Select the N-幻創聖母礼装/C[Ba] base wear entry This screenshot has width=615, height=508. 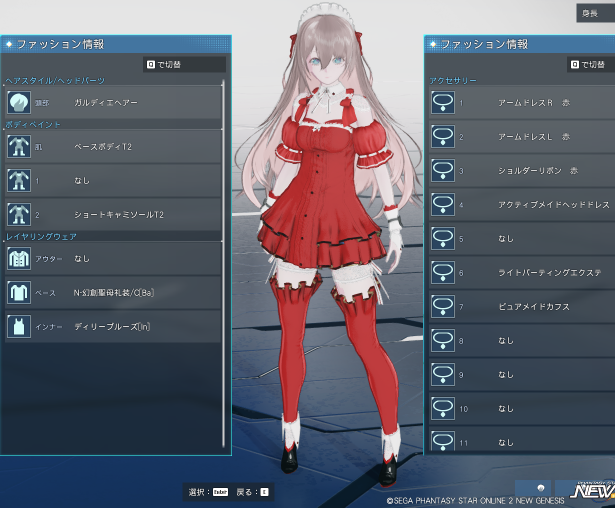click(x=114, y=293)
